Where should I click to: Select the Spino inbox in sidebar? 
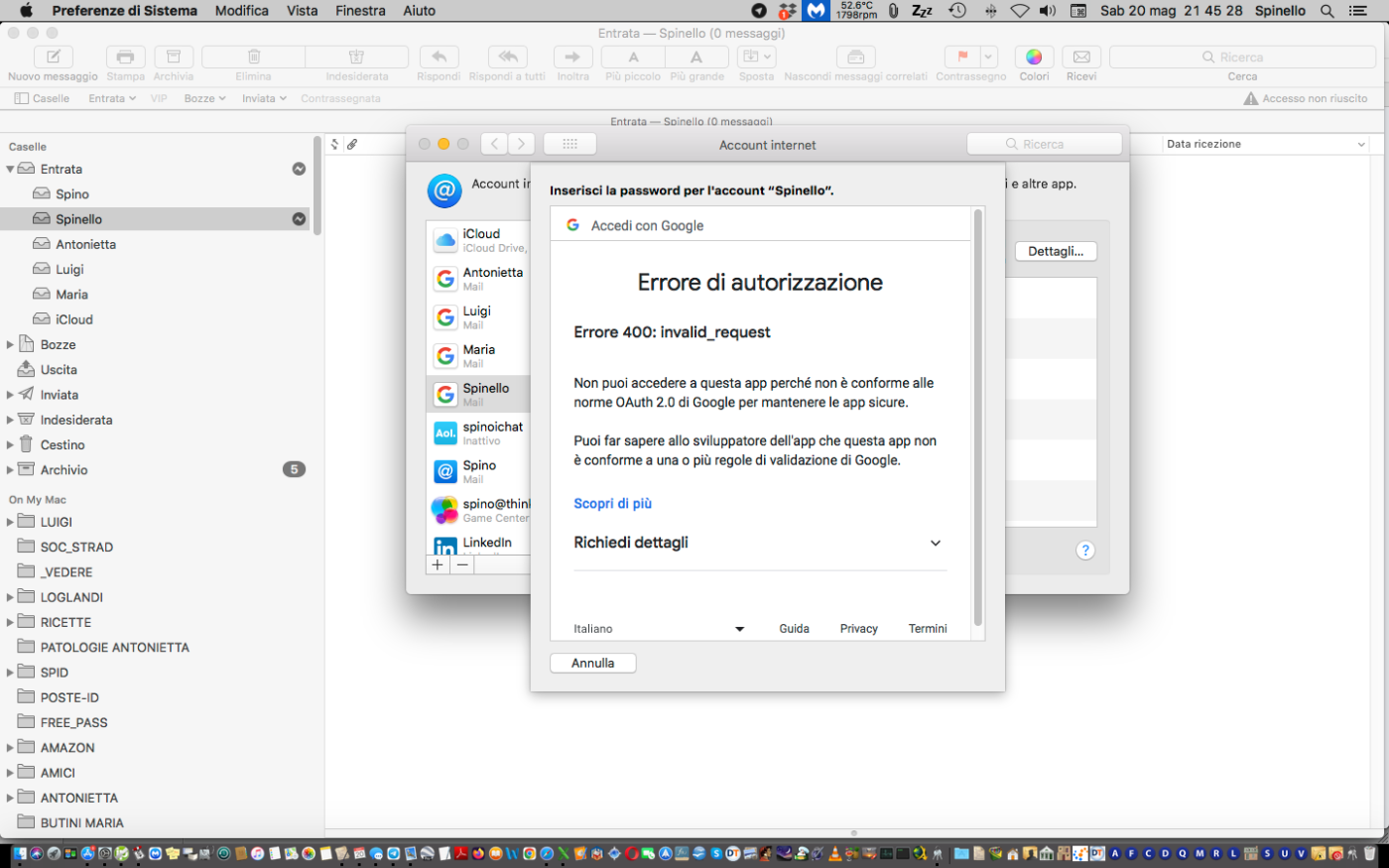[x=71, y=194]
